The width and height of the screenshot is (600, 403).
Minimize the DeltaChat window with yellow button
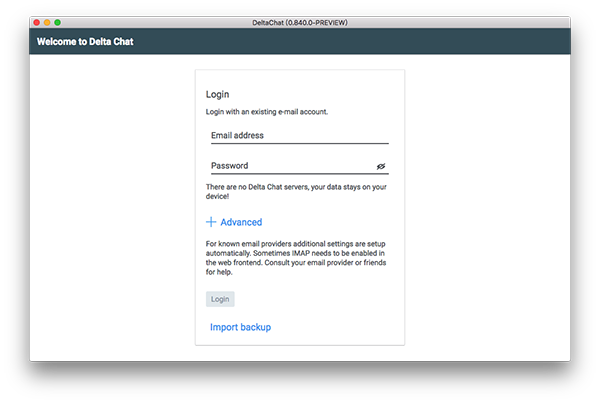47,23
